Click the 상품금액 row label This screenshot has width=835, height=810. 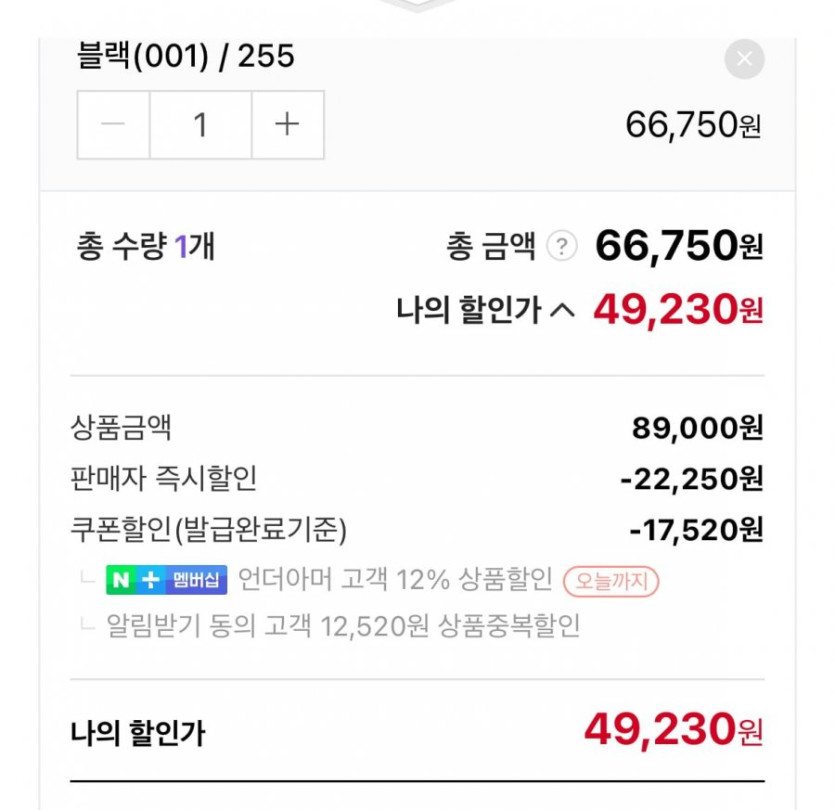coord(121,428)
